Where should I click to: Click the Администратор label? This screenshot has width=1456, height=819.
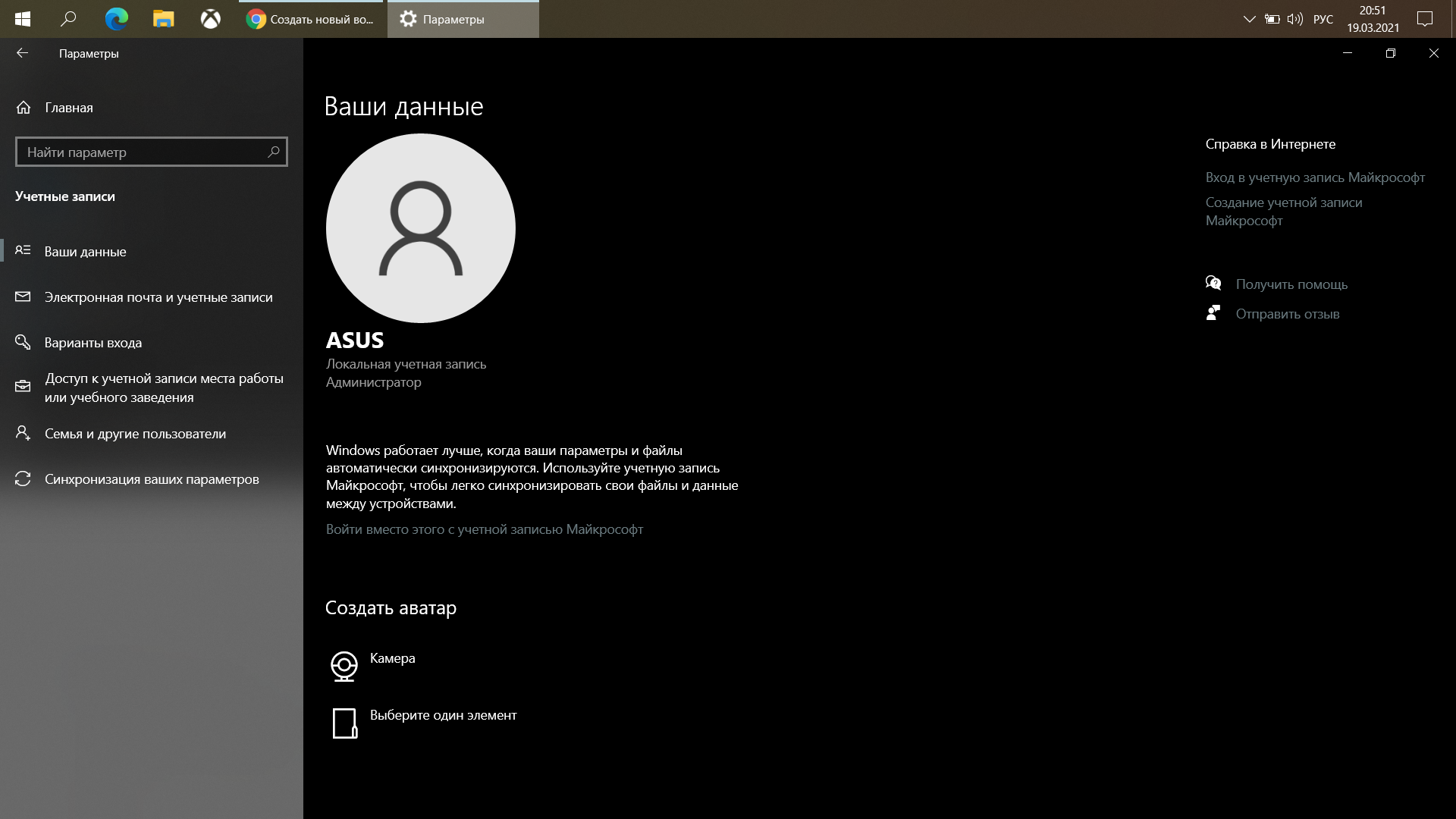[x=374, y=382]
